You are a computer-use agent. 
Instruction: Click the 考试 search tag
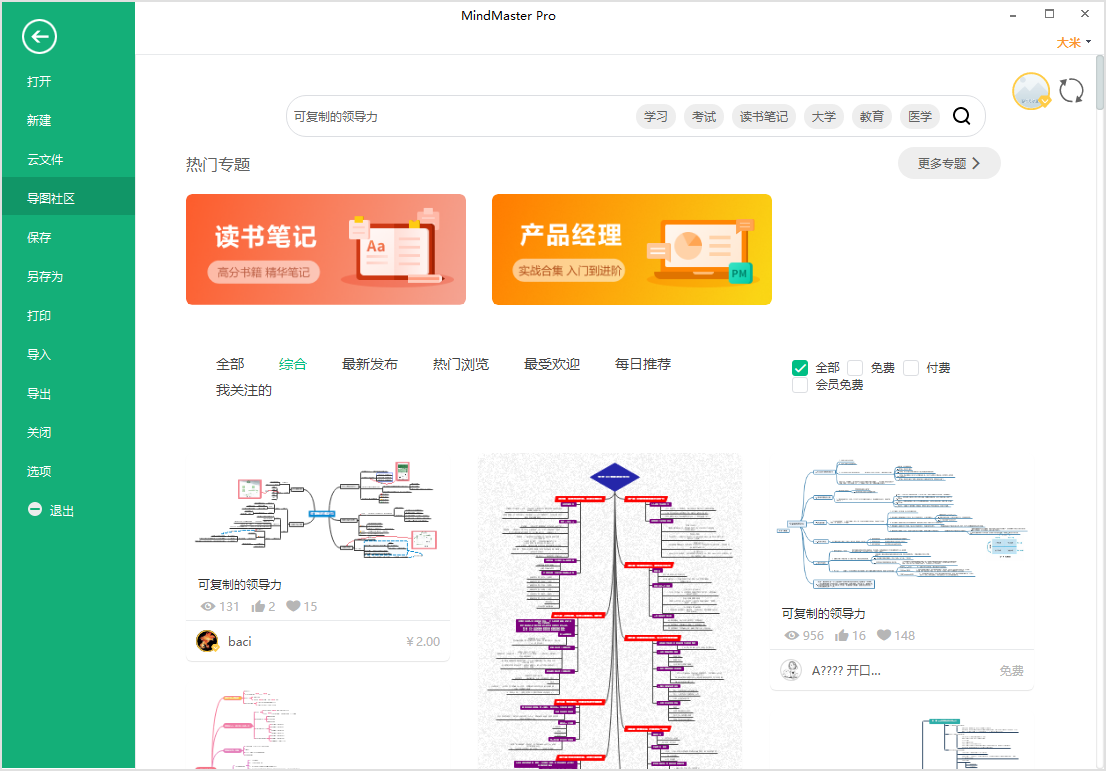[703, 116]
